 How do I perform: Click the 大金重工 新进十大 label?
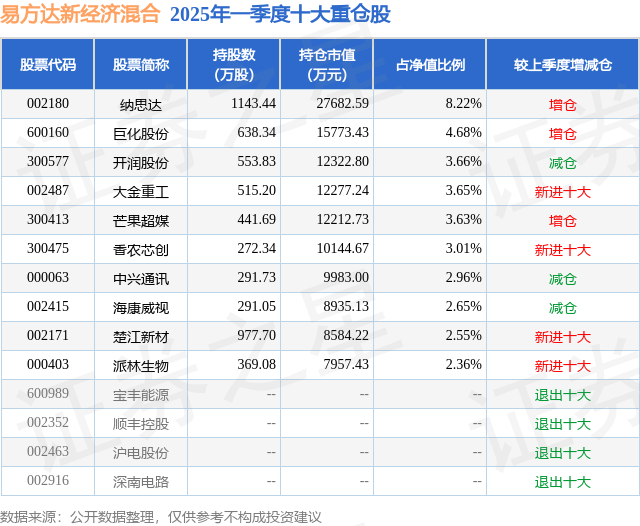point(563,192)
